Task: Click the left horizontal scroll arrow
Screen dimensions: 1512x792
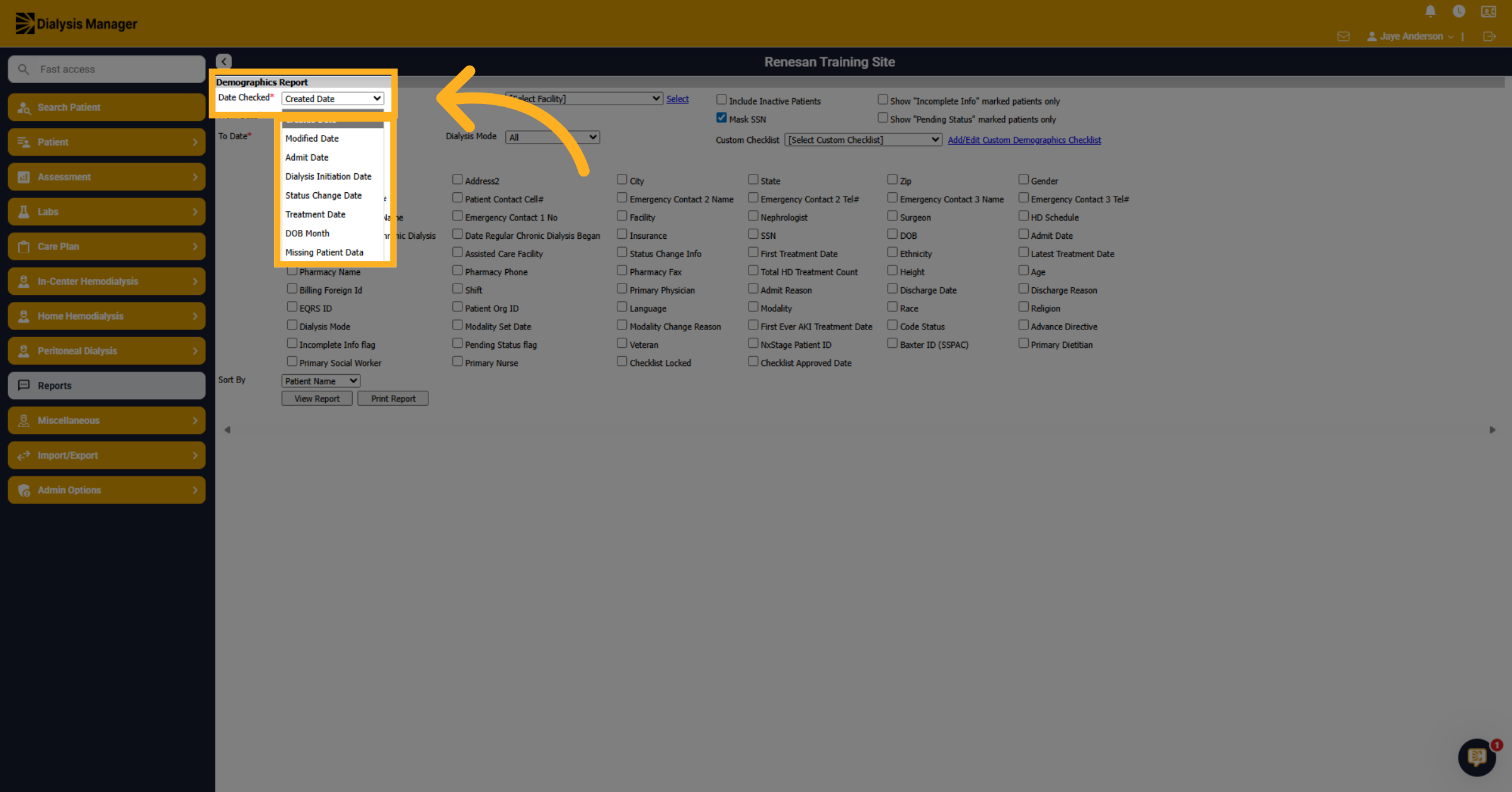Action: pos(227,430)
